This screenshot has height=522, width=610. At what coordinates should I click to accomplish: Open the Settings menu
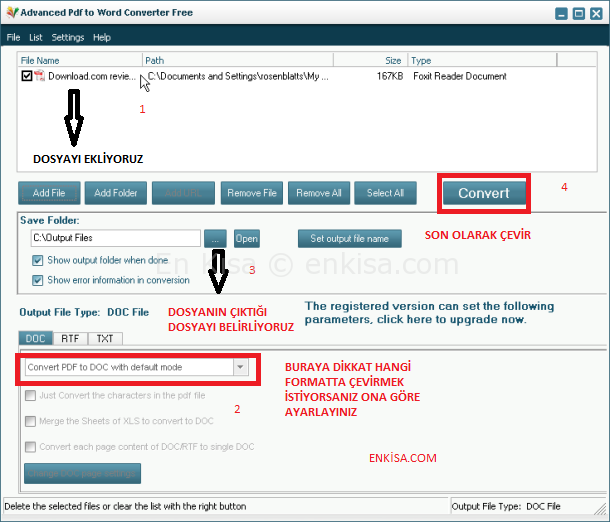point(68,37)
